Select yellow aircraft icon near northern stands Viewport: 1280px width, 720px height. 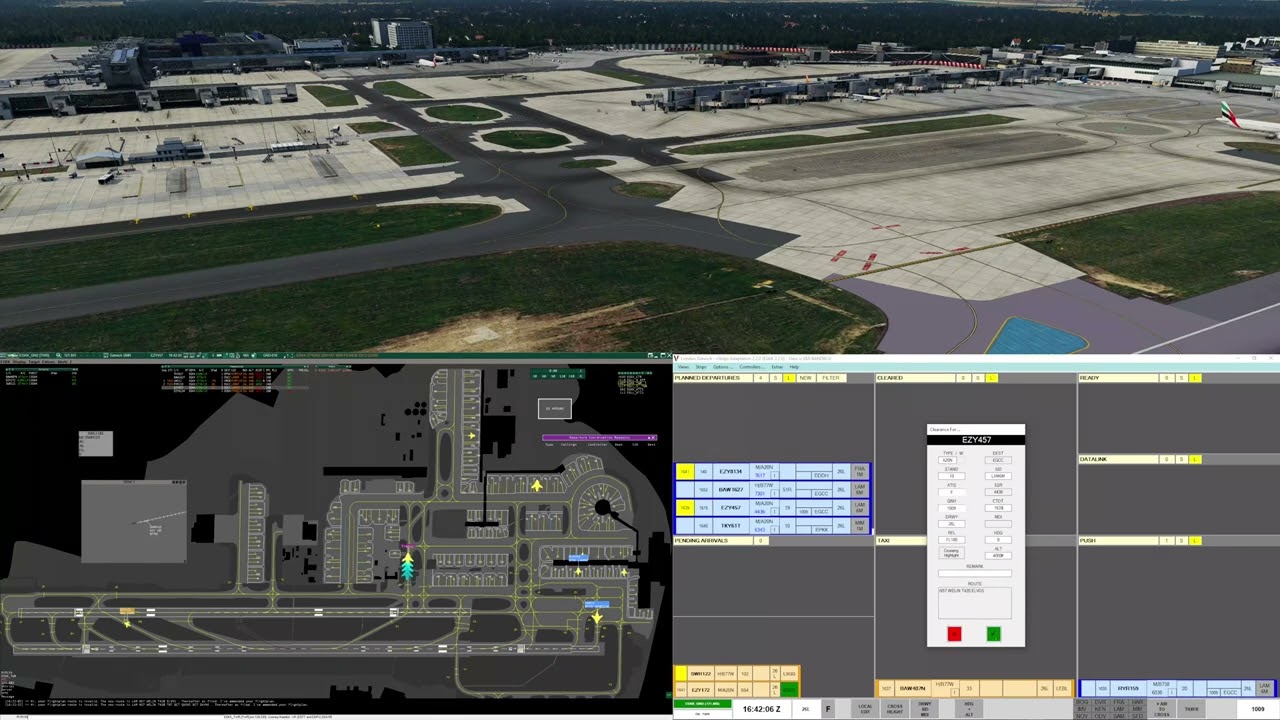pos(471,435)
